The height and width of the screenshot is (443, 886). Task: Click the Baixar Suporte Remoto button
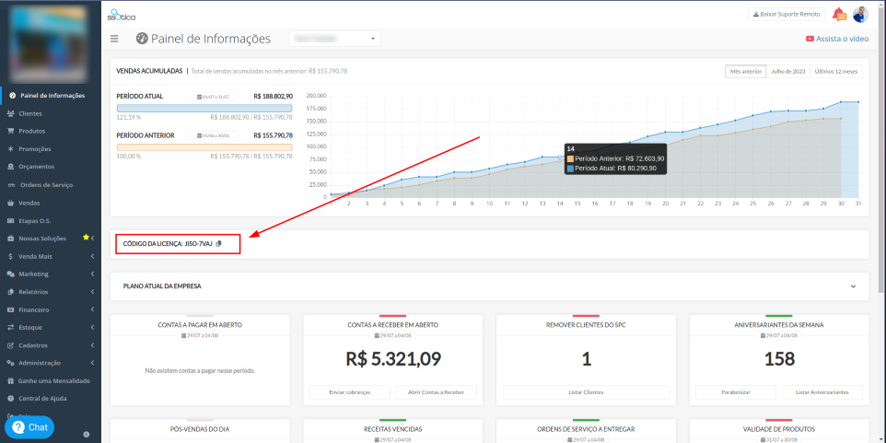point(786,14)
